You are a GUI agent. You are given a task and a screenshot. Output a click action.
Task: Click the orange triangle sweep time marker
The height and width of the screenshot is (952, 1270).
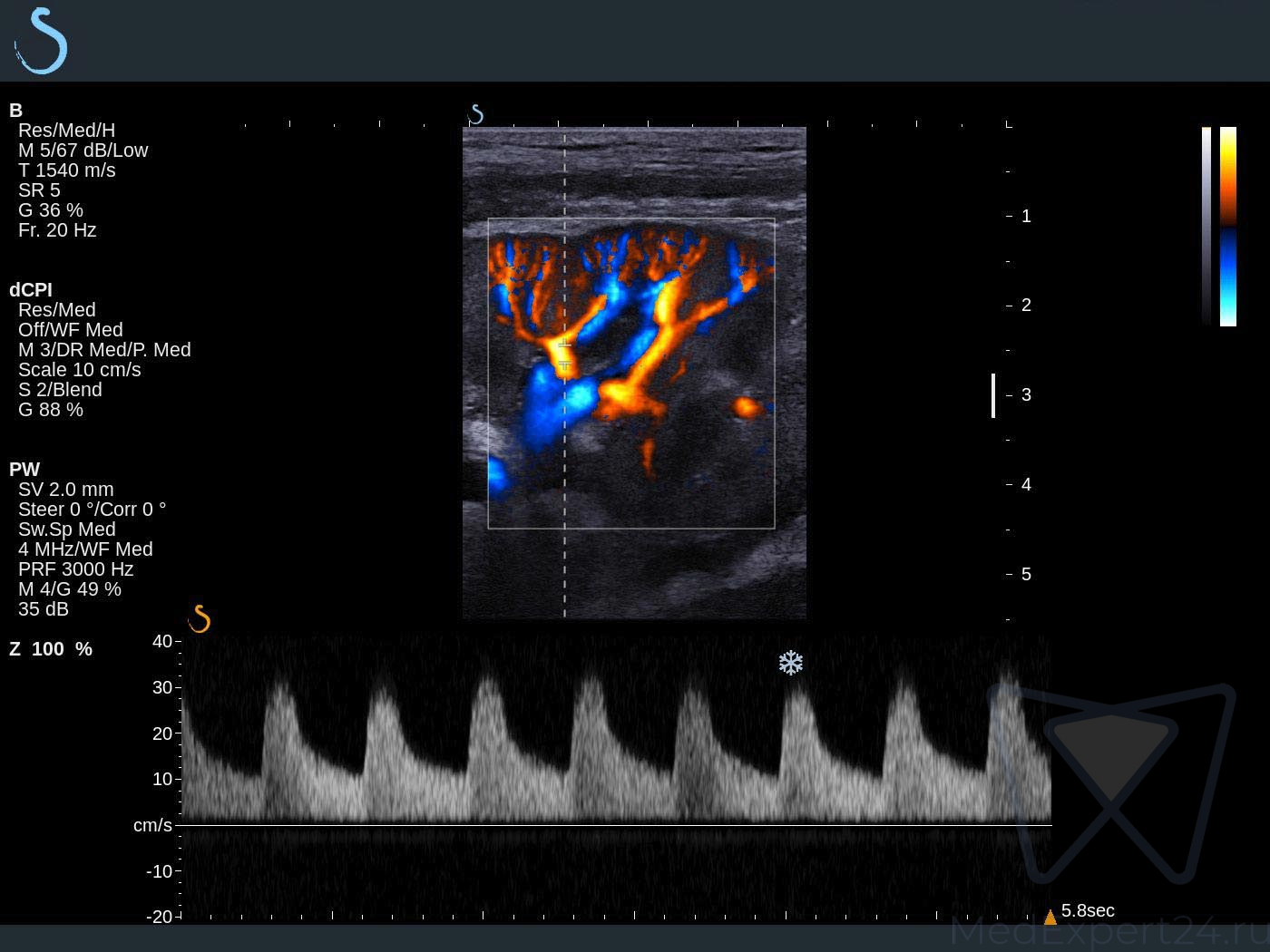1050,917
